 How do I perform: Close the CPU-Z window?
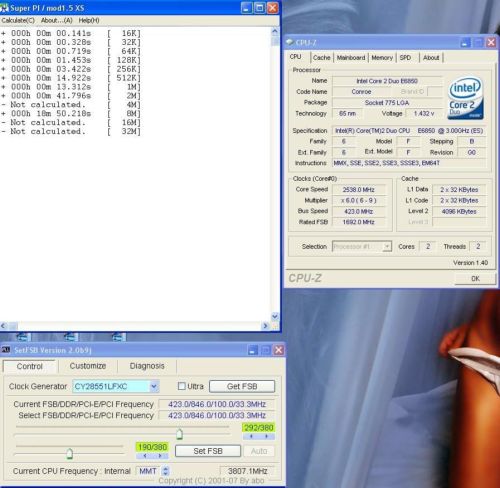tap(491, 42)
